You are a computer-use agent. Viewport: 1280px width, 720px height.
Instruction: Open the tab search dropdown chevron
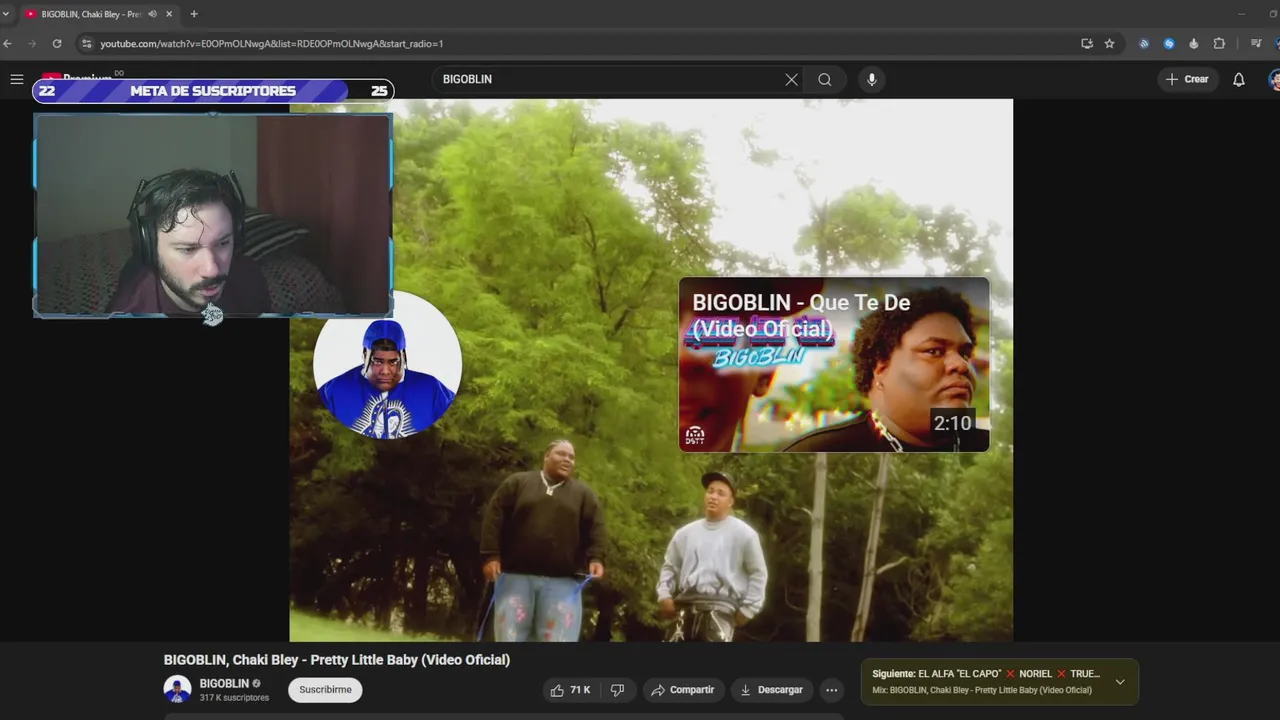coord(6,14)
